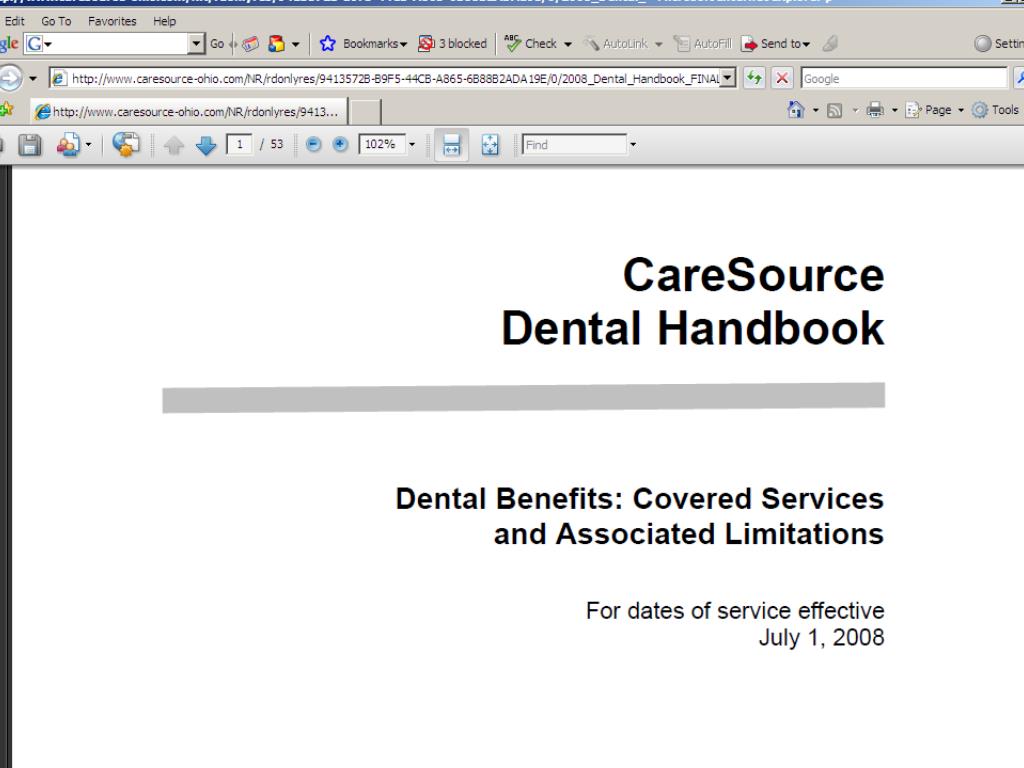Open the Send to dropdown
The height and width of the screenshot is (768, 1024).
tap(775, 44)
